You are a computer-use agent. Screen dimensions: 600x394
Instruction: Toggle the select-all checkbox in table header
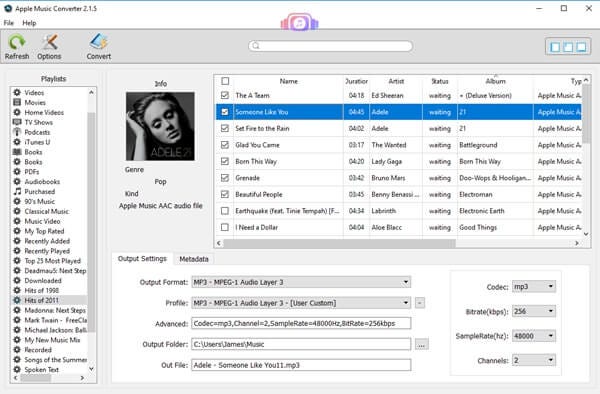tap(225, 81)
